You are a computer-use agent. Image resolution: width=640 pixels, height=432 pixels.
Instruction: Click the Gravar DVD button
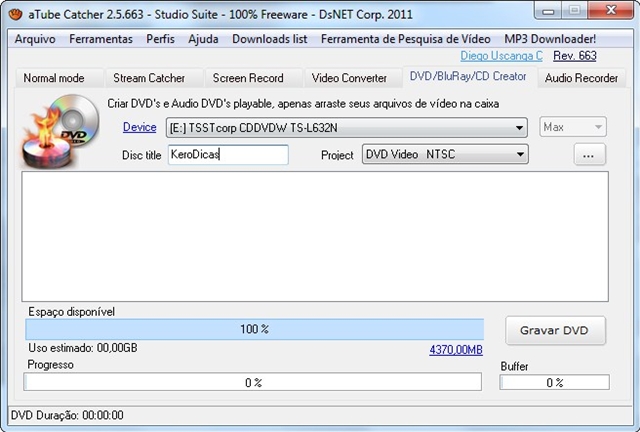[x=555, y=330]
